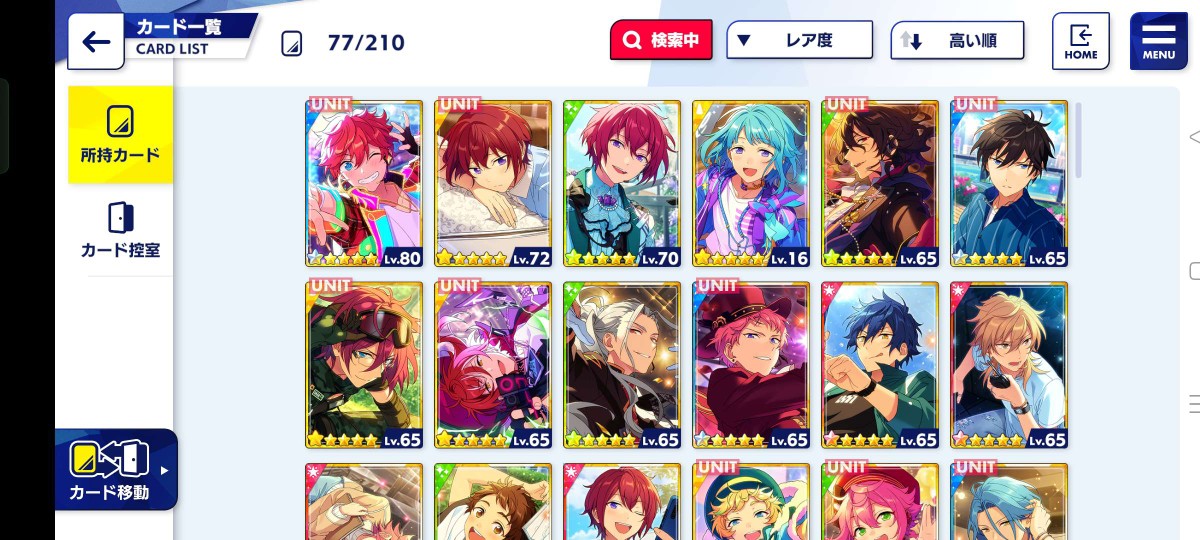The image size is (1200, 540).
Task: Switch to the カード控室 tab
Action: click(120, 230)
